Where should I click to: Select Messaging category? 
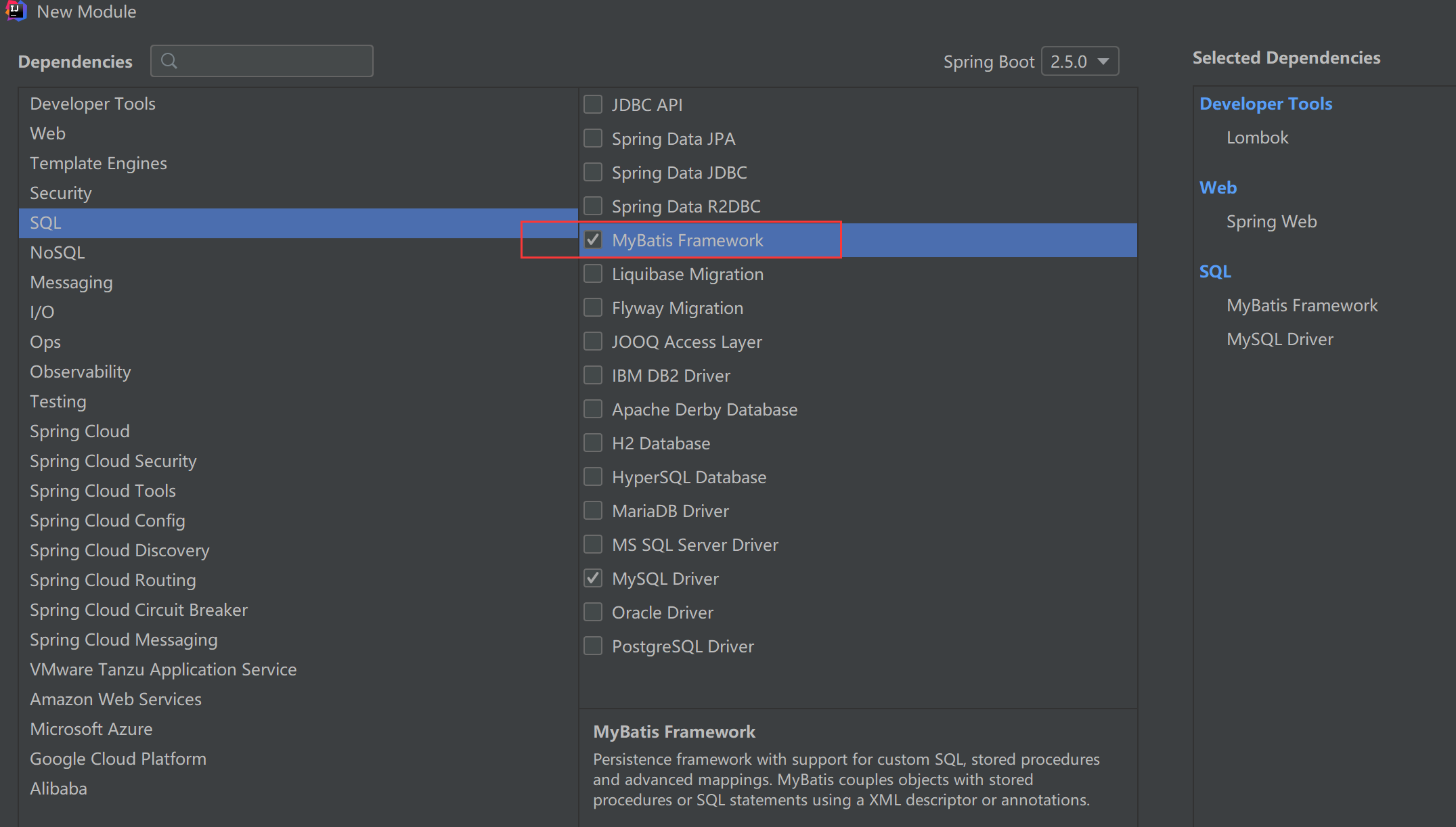(299, 282)
